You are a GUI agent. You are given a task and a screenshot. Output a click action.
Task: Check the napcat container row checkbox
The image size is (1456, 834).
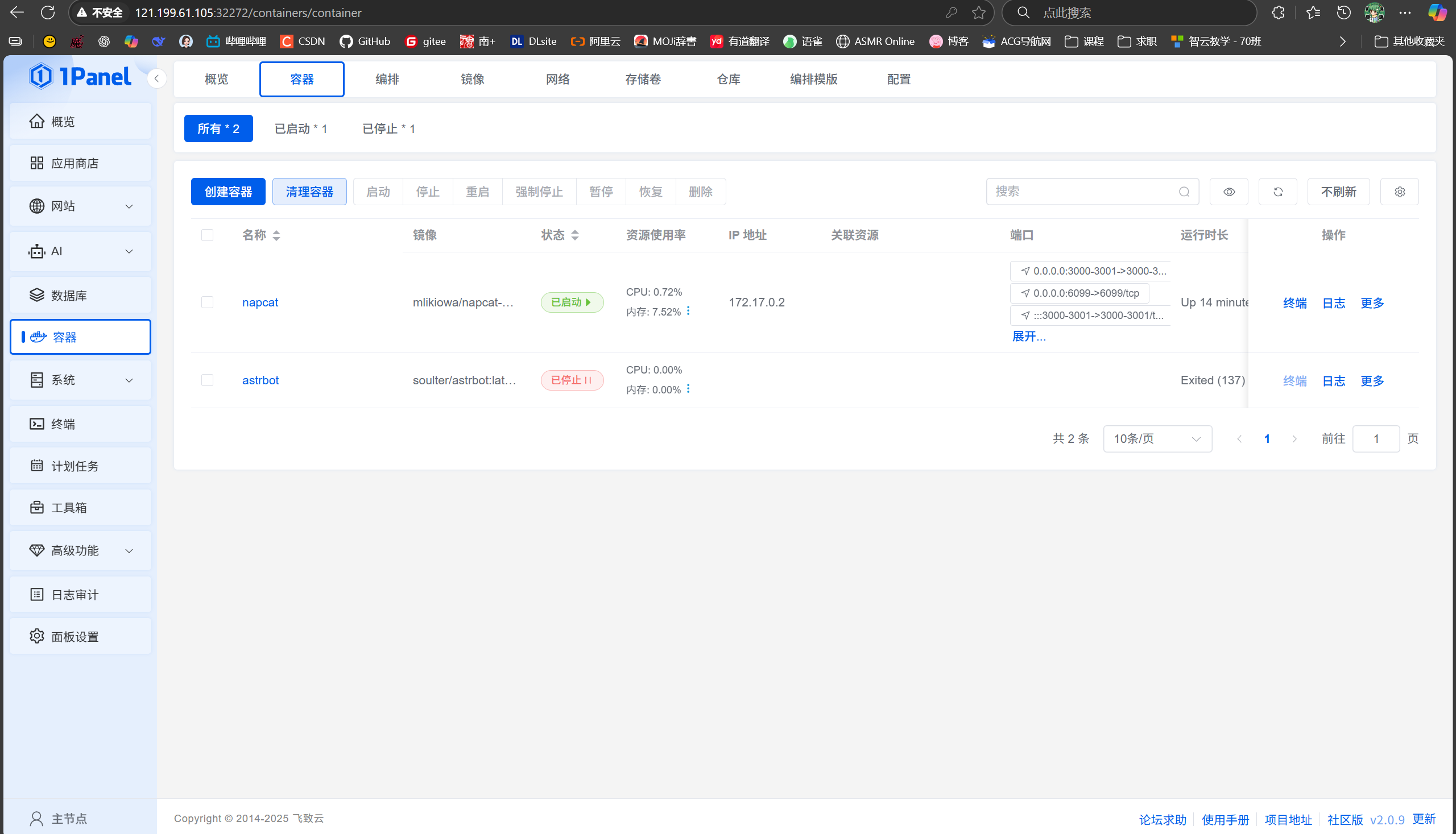click(207, 302)
